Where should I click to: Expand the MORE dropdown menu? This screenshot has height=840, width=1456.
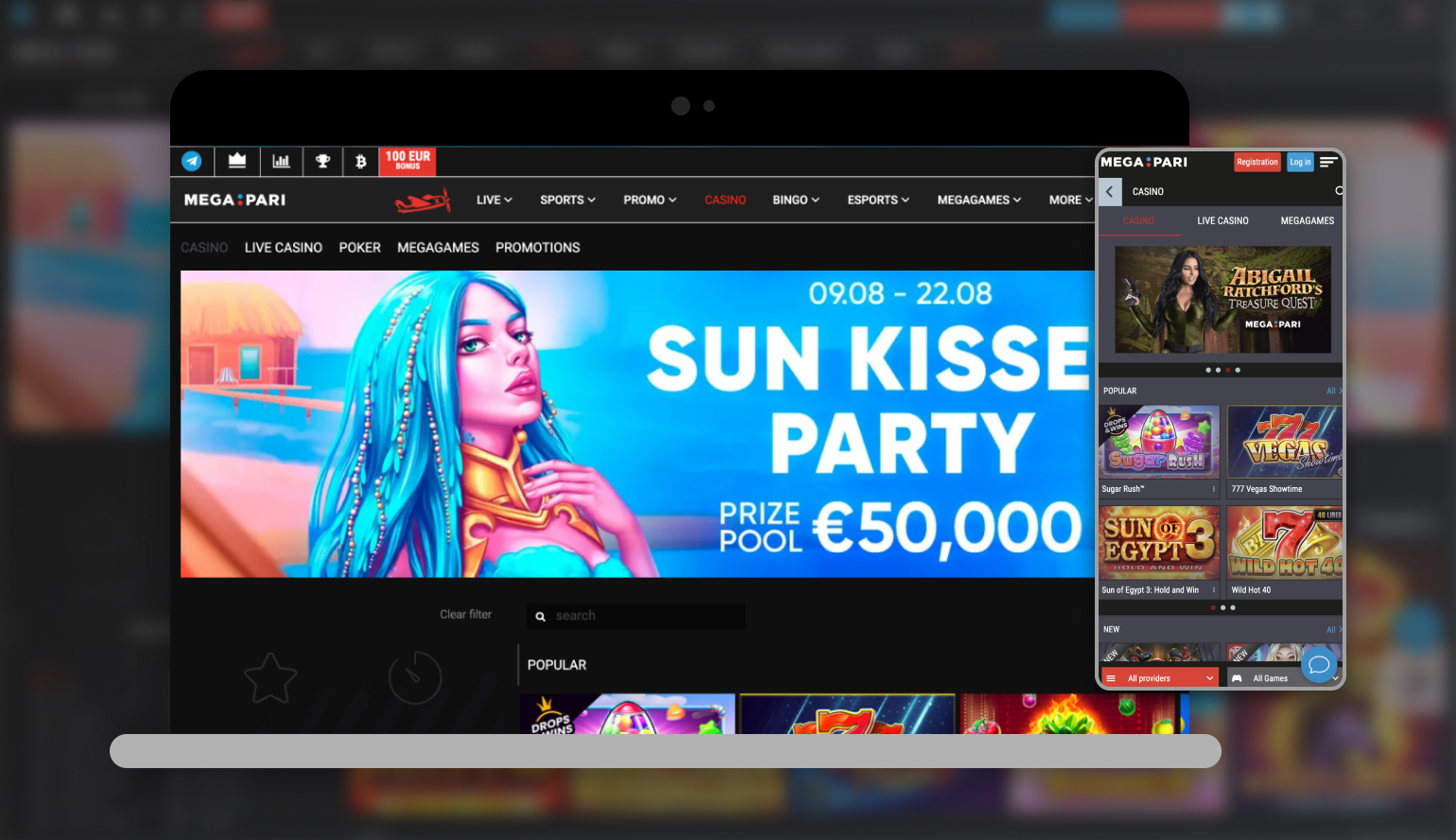point(1070,200)
